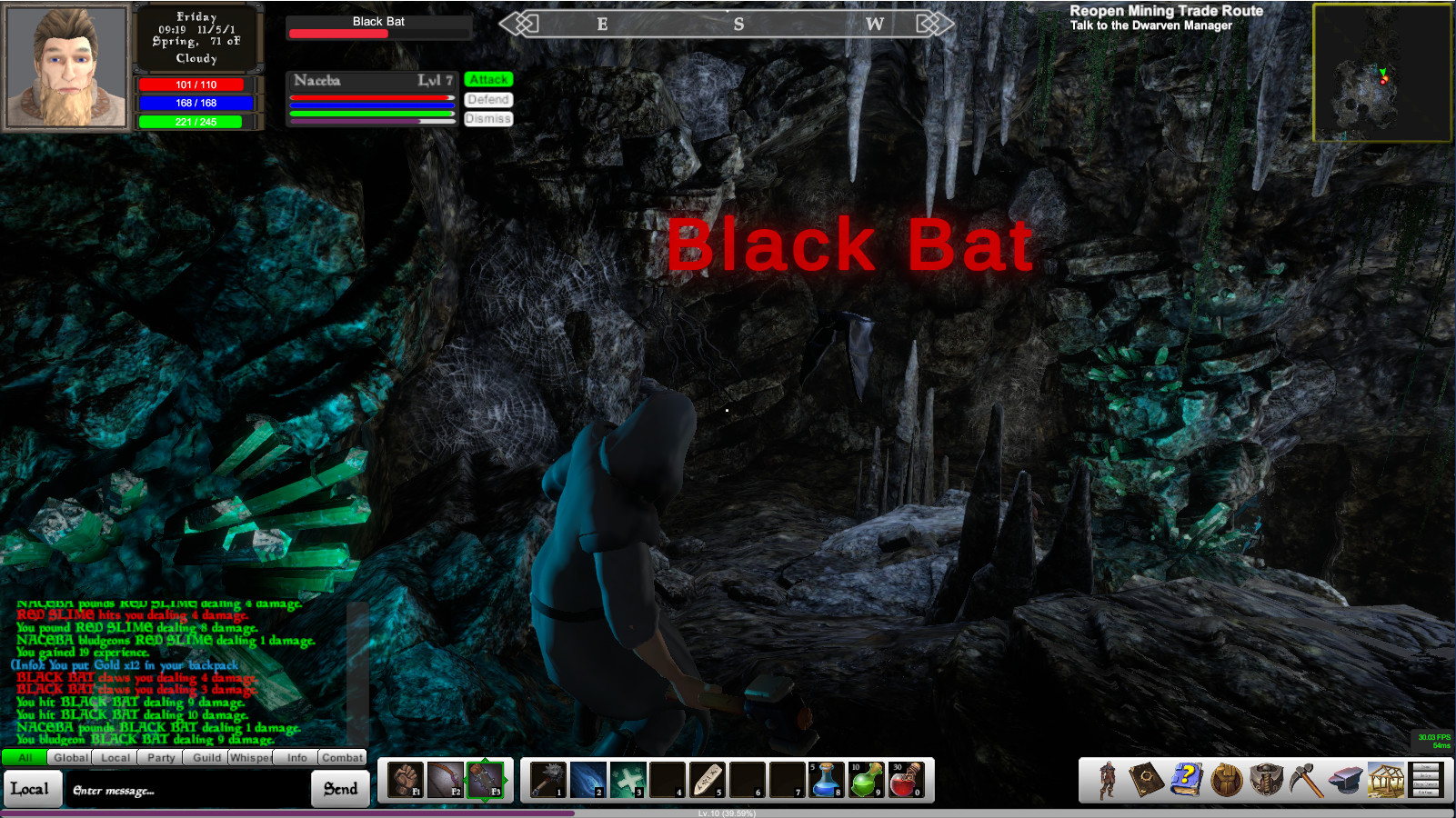Open the anvil crafting menu
The height and width of the screenshot is (818, 1456).
coord(1344,780)
